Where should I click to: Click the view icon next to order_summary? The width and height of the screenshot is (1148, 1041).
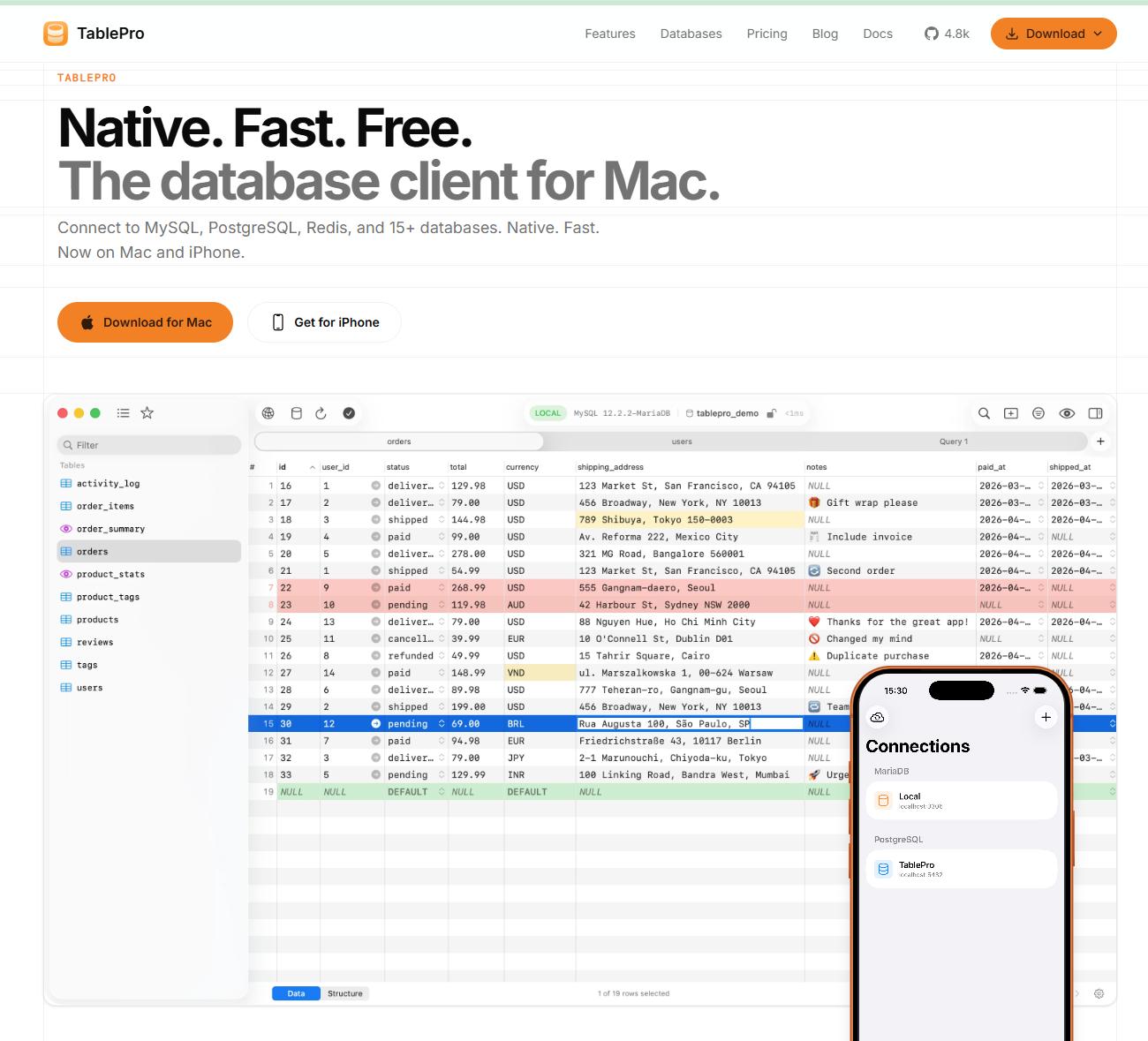pyautogui.click(x=65, y=529)
